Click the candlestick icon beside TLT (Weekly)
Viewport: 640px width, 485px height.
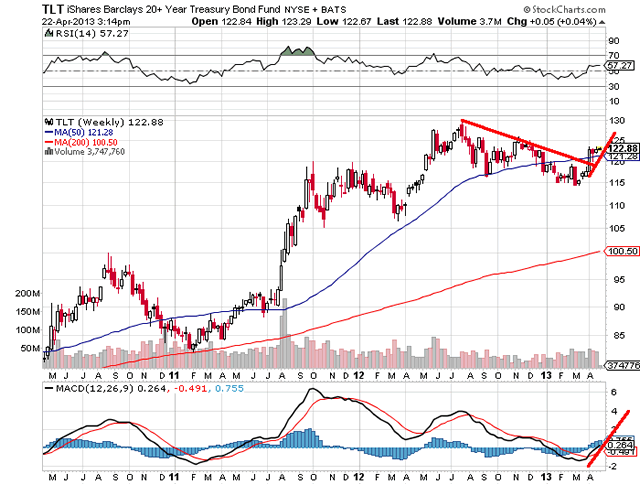[x=49, y=122]
